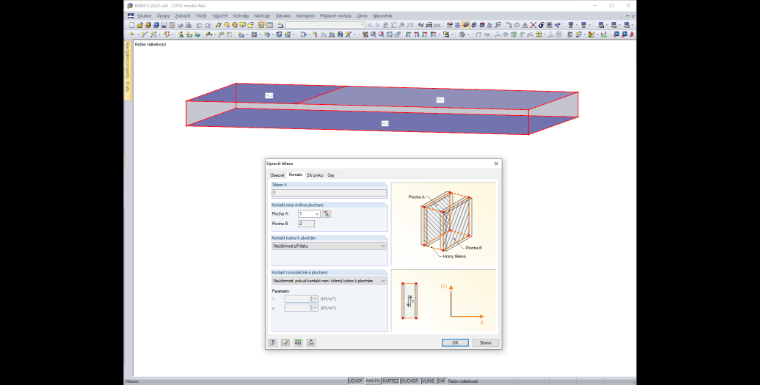Switch to the Osy tab
760x385 pixels.
(331, 175)
